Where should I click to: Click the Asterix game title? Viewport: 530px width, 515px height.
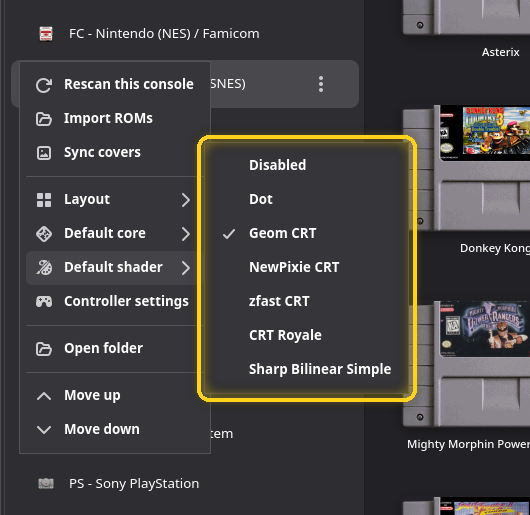coord(500,52)
